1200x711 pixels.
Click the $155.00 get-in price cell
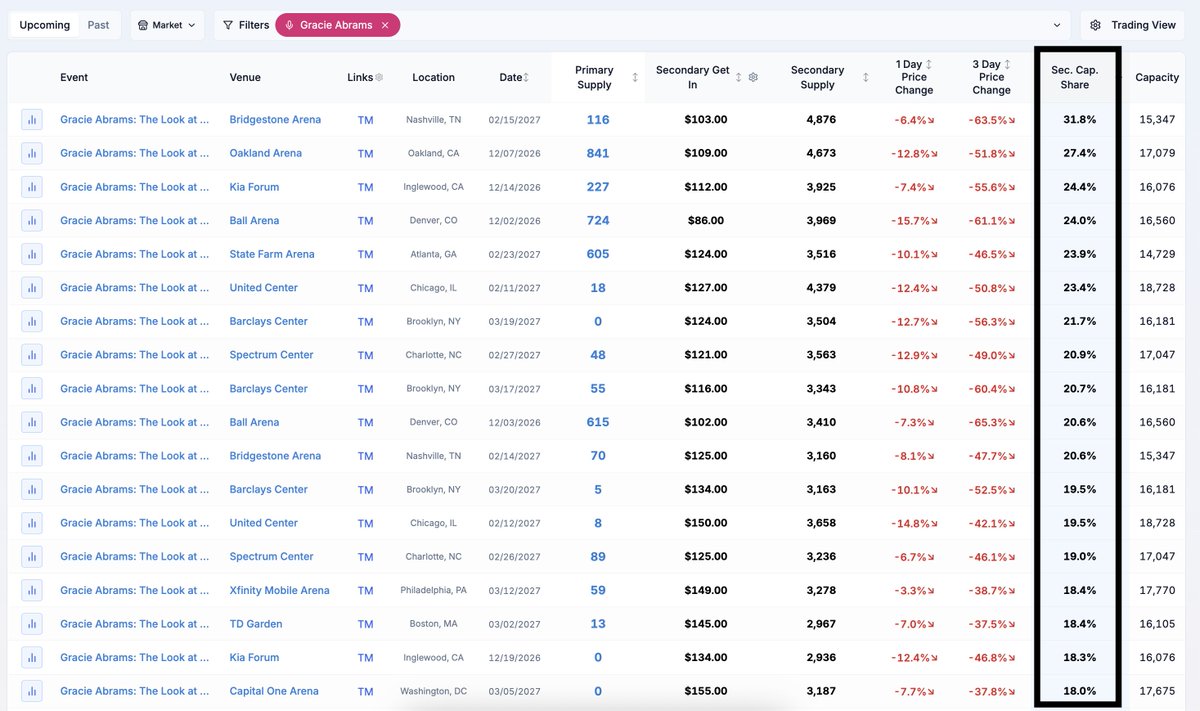click(706, 691)
